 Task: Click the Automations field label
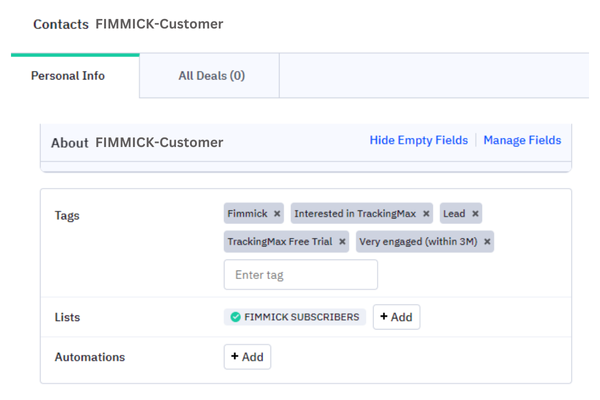[90, 357]
